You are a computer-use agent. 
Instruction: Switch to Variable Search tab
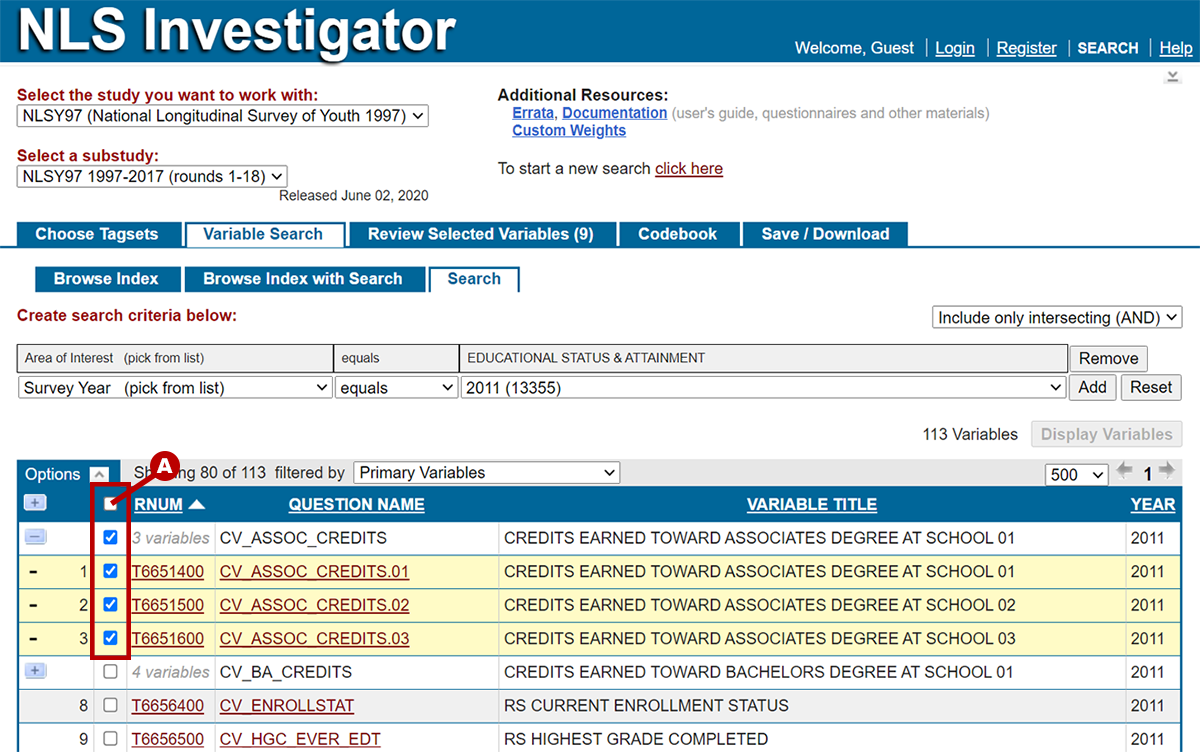(x=264, y=234)
